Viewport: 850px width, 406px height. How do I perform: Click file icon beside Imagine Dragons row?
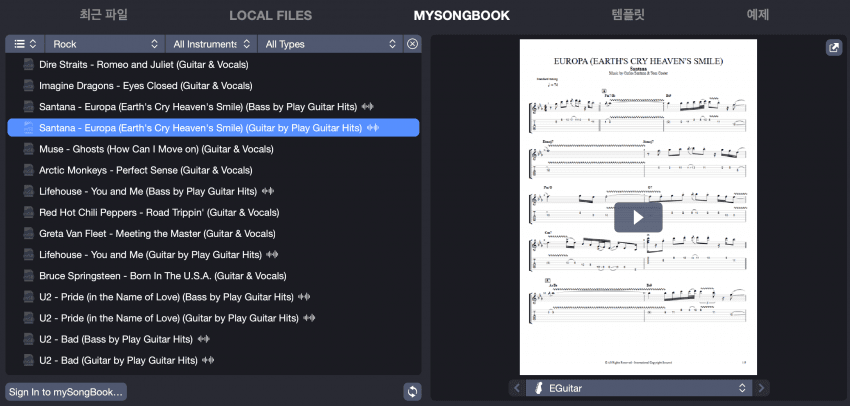point(28,86)
